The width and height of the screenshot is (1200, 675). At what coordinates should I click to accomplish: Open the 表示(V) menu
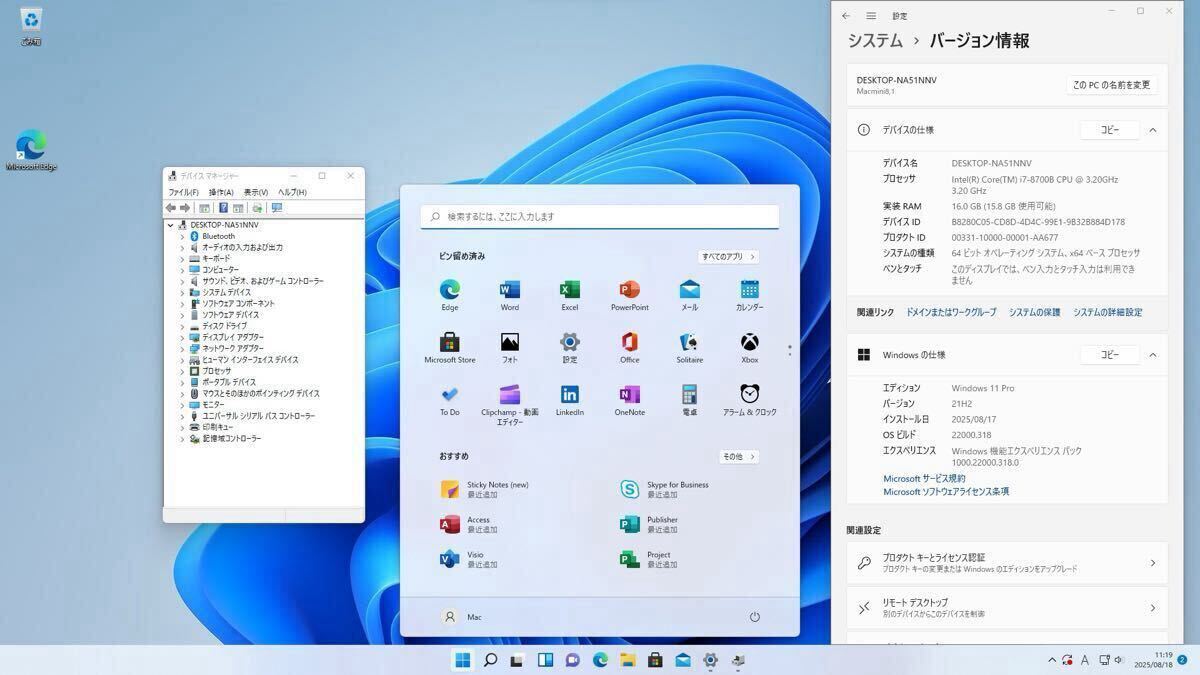[256, 192]
